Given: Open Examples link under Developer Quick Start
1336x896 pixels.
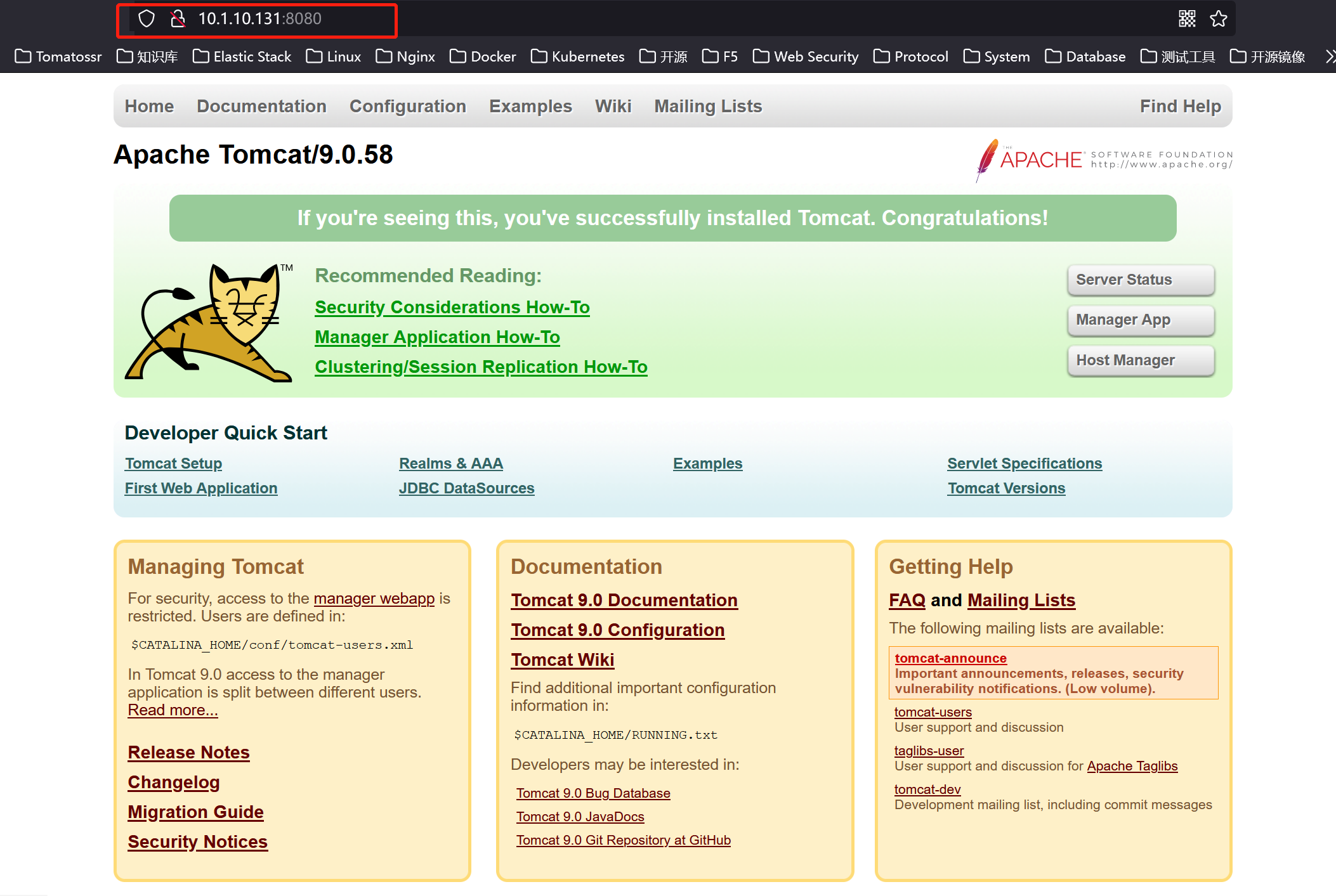Looking at the screenshot, I should click(x=707, y=464).
